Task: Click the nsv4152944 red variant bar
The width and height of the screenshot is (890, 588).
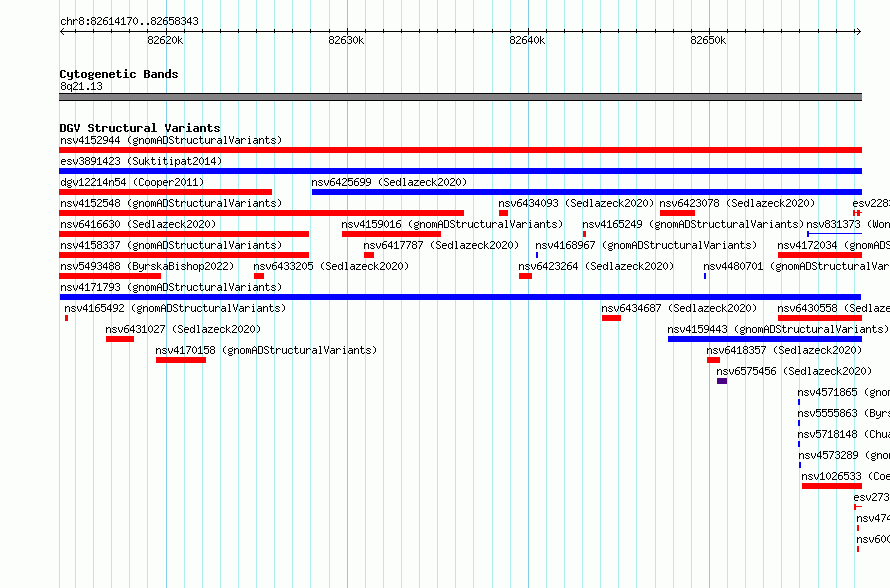Action: (460, 150)
